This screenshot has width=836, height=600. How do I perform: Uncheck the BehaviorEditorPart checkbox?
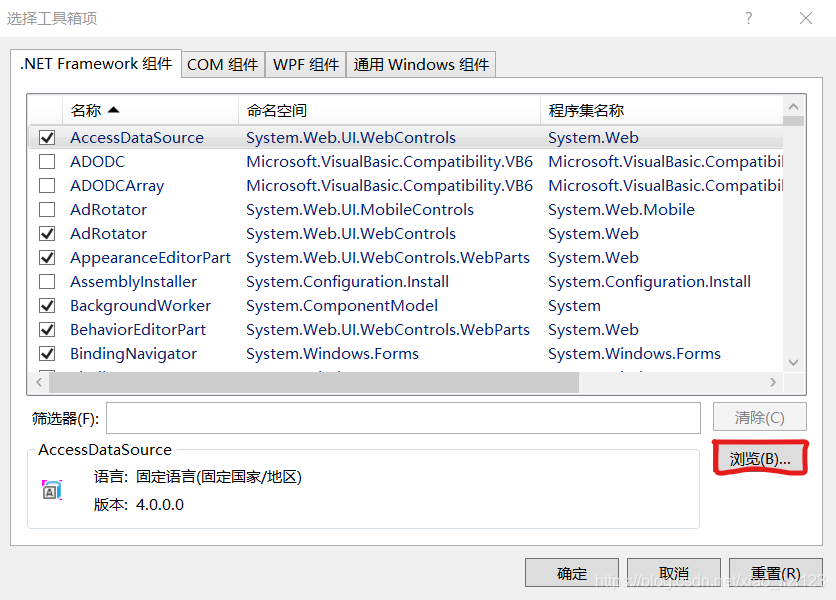point(47,330)
